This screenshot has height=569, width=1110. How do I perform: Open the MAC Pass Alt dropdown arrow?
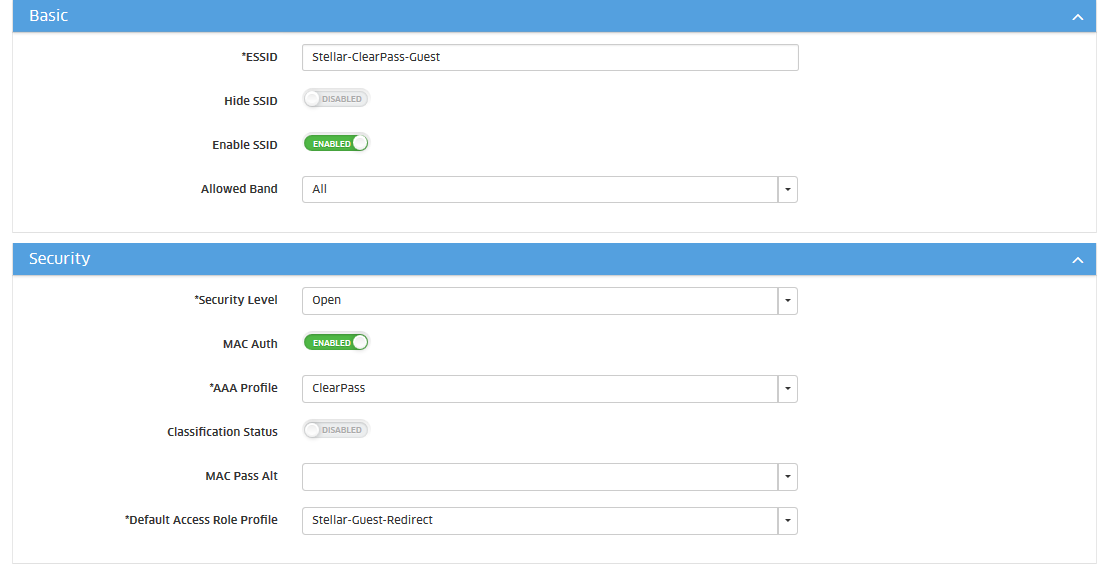(787, 477)
